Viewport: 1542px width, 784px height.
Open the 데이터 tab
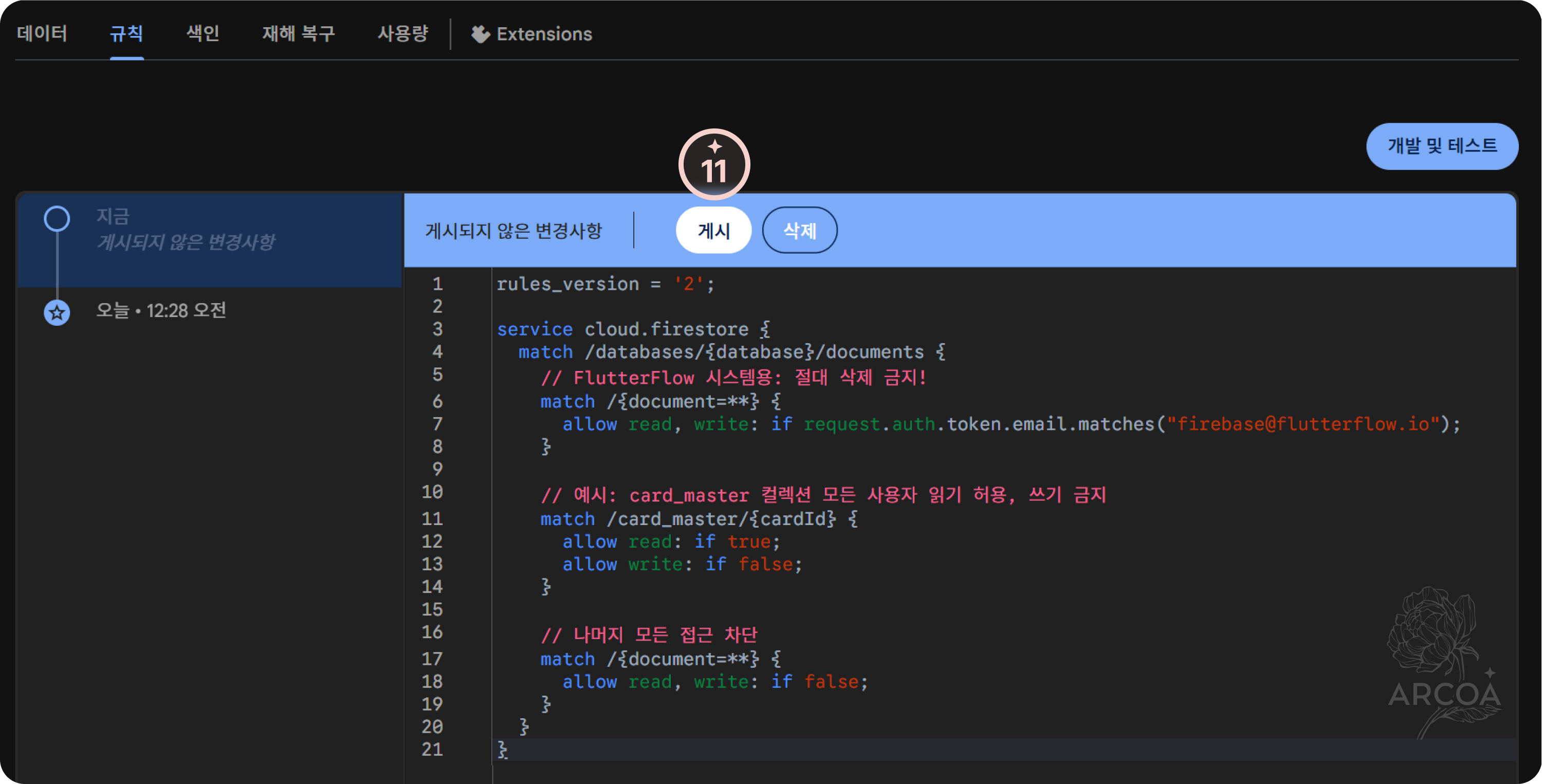[42, 33]
